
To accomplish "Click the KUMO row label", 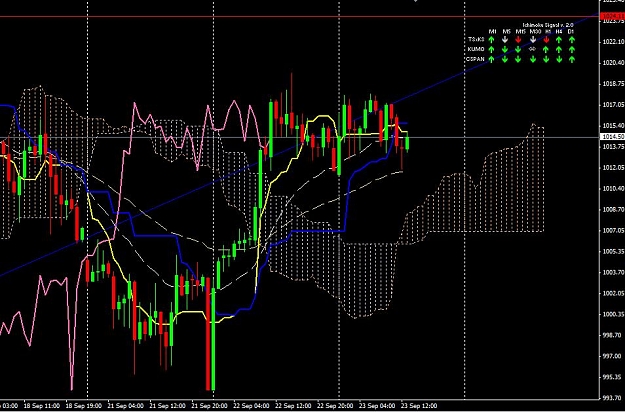I will coord(476,49).
